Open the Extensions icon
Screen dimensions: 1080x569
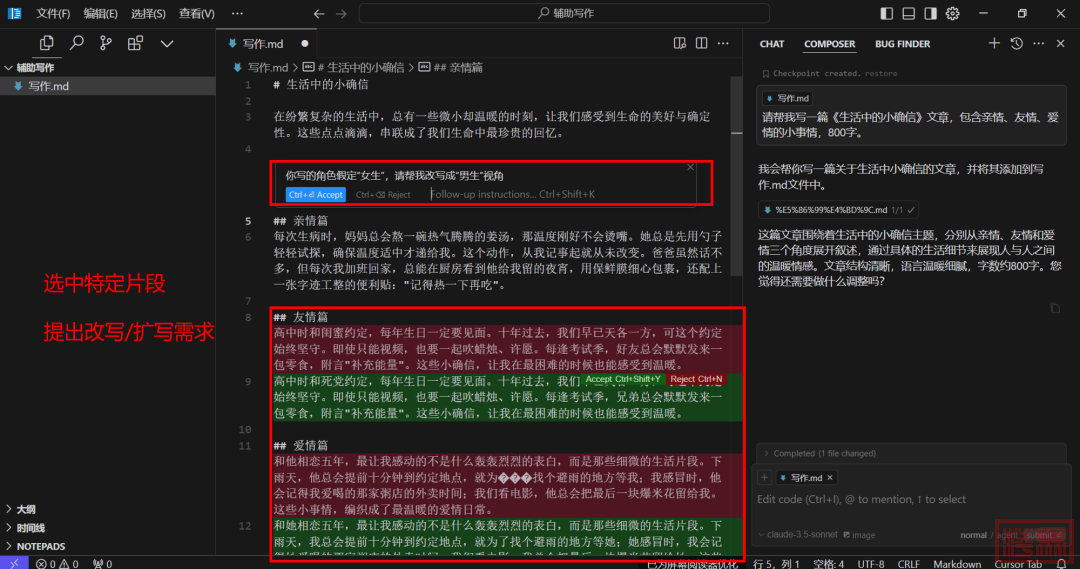[135, 43]
